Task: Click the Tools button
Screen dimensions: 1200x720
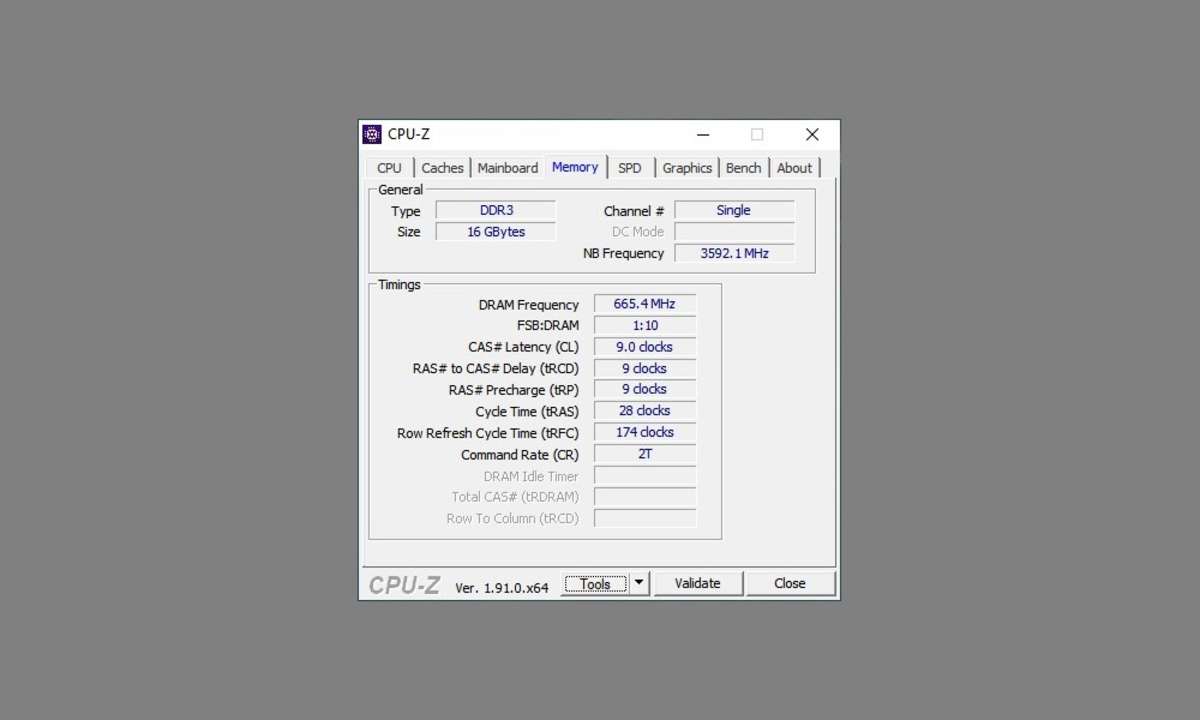Action: point(595,584)
